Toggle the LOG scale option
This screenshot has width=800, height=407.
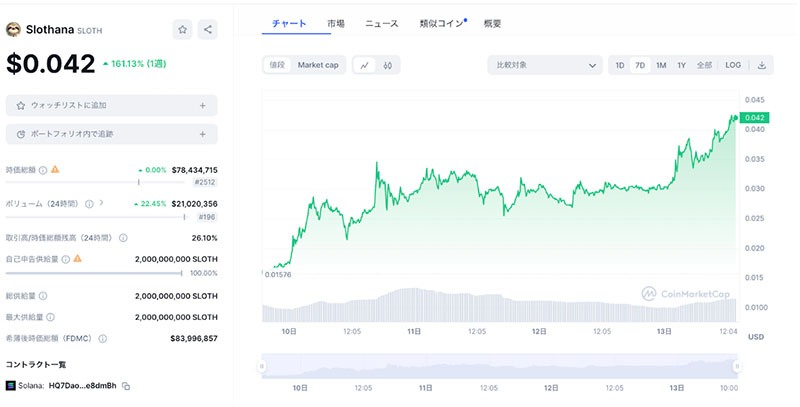pos(733,65)
